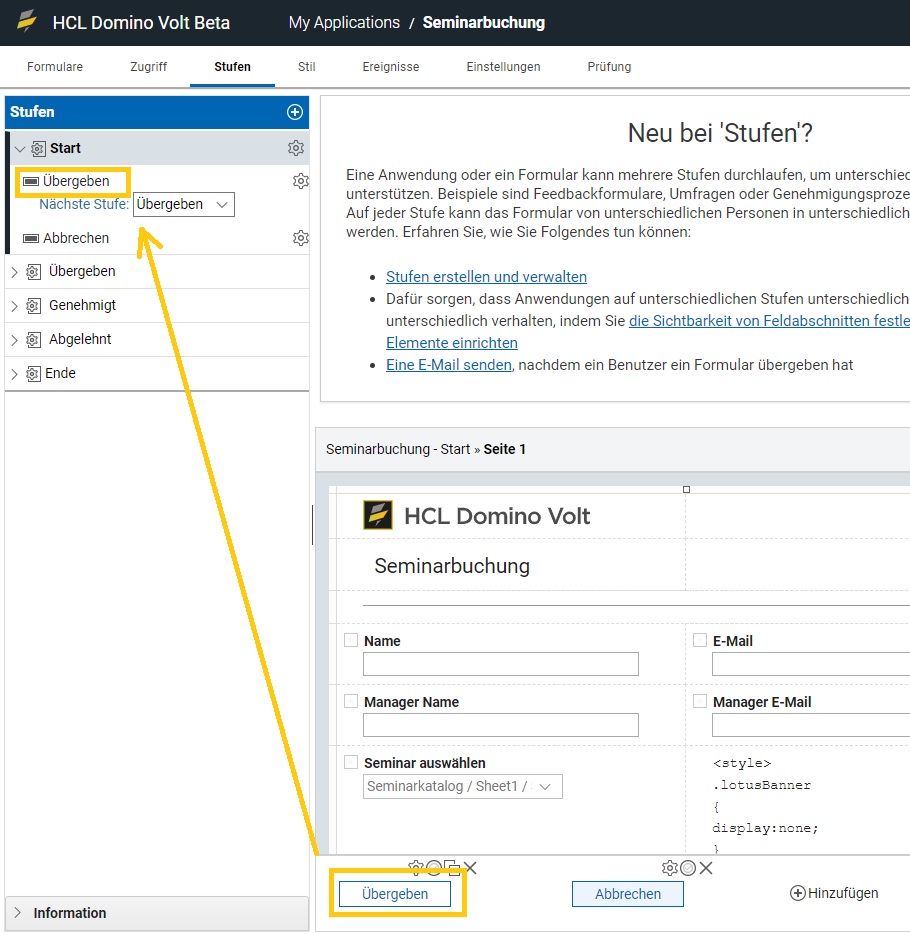
Task: Go to the Ereignisse tab
Action: pyautogui.click(x=391, y=67)
